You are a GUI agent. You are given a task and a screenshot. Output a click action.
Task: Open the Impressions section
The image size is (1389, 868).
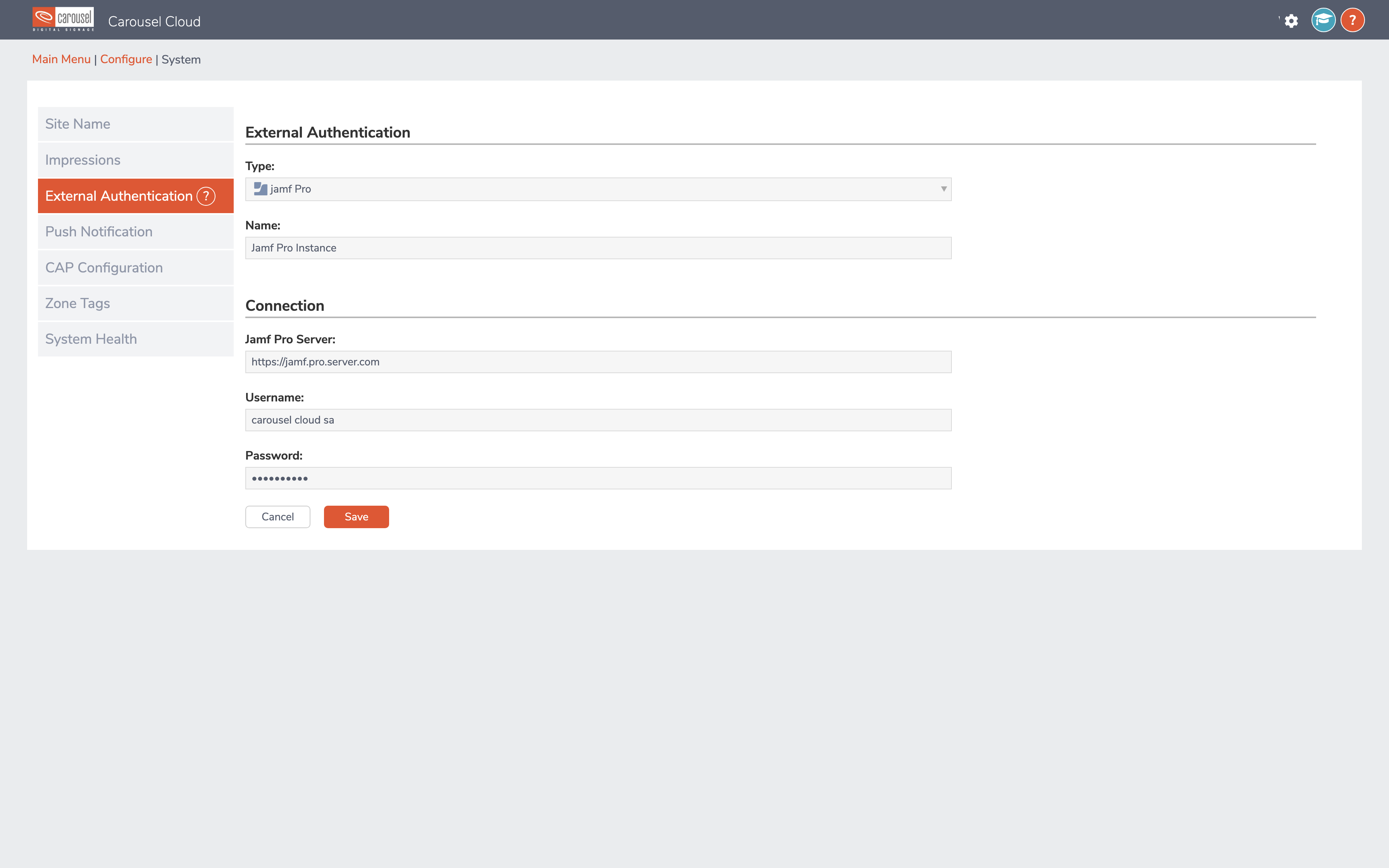click(x=136, y=160)
